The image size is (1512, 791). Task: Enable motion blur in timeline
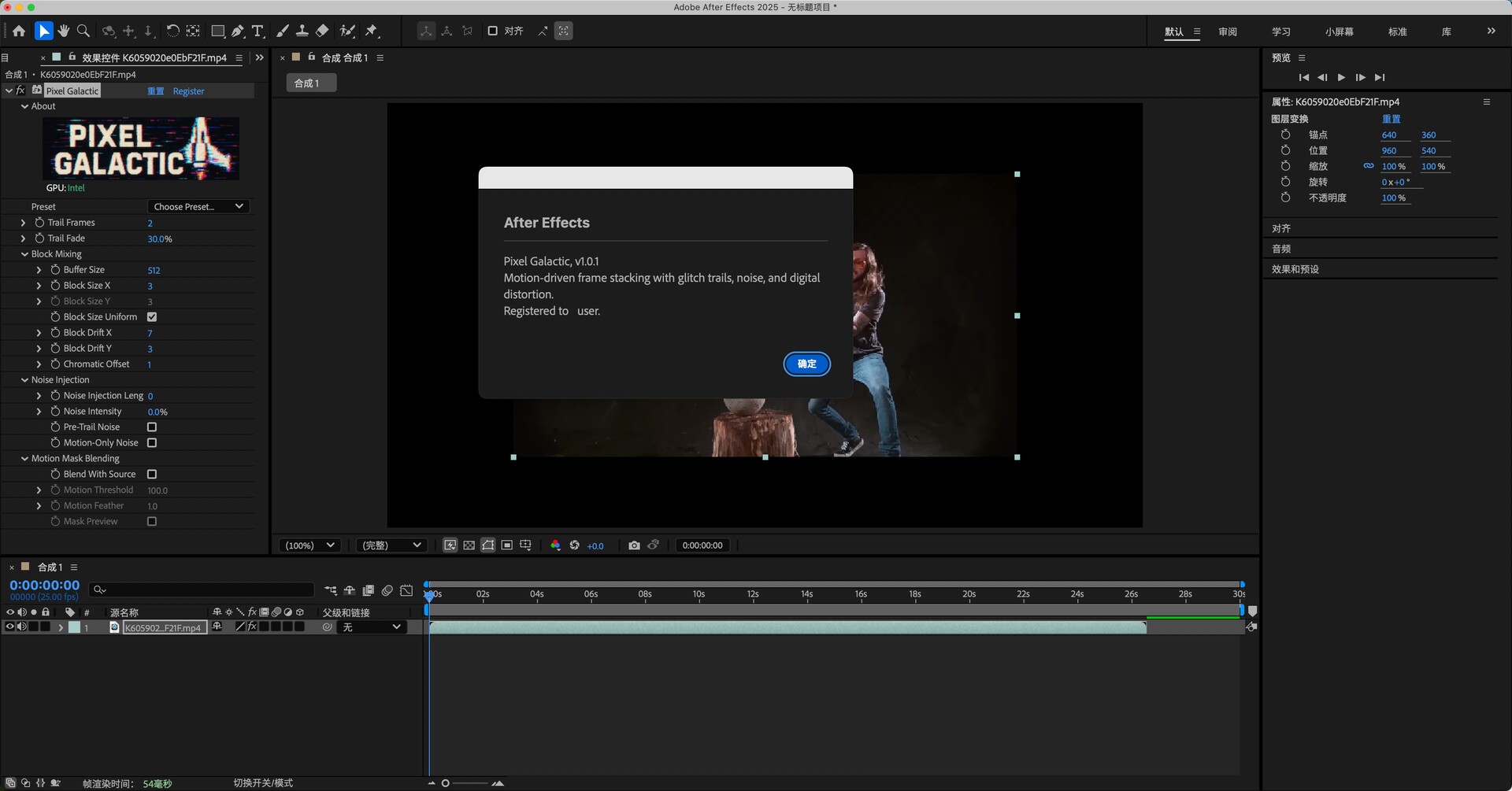click(x=387, y=590)
